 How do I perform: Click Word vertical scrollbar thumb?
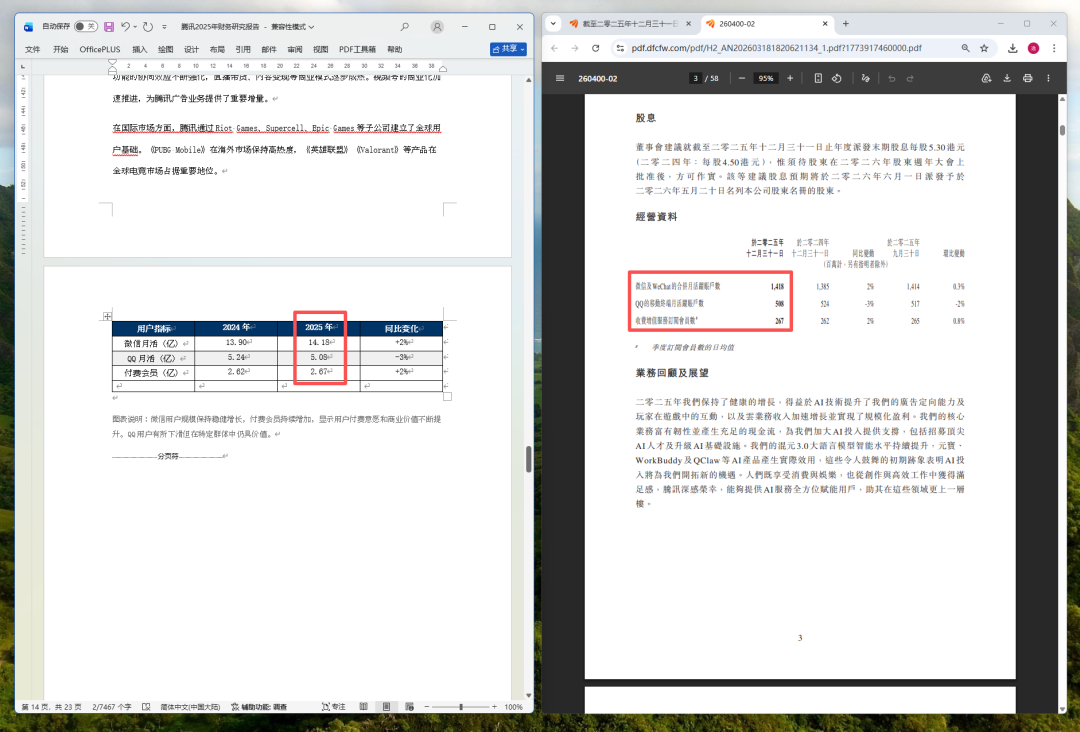click(x=528, y=459)
